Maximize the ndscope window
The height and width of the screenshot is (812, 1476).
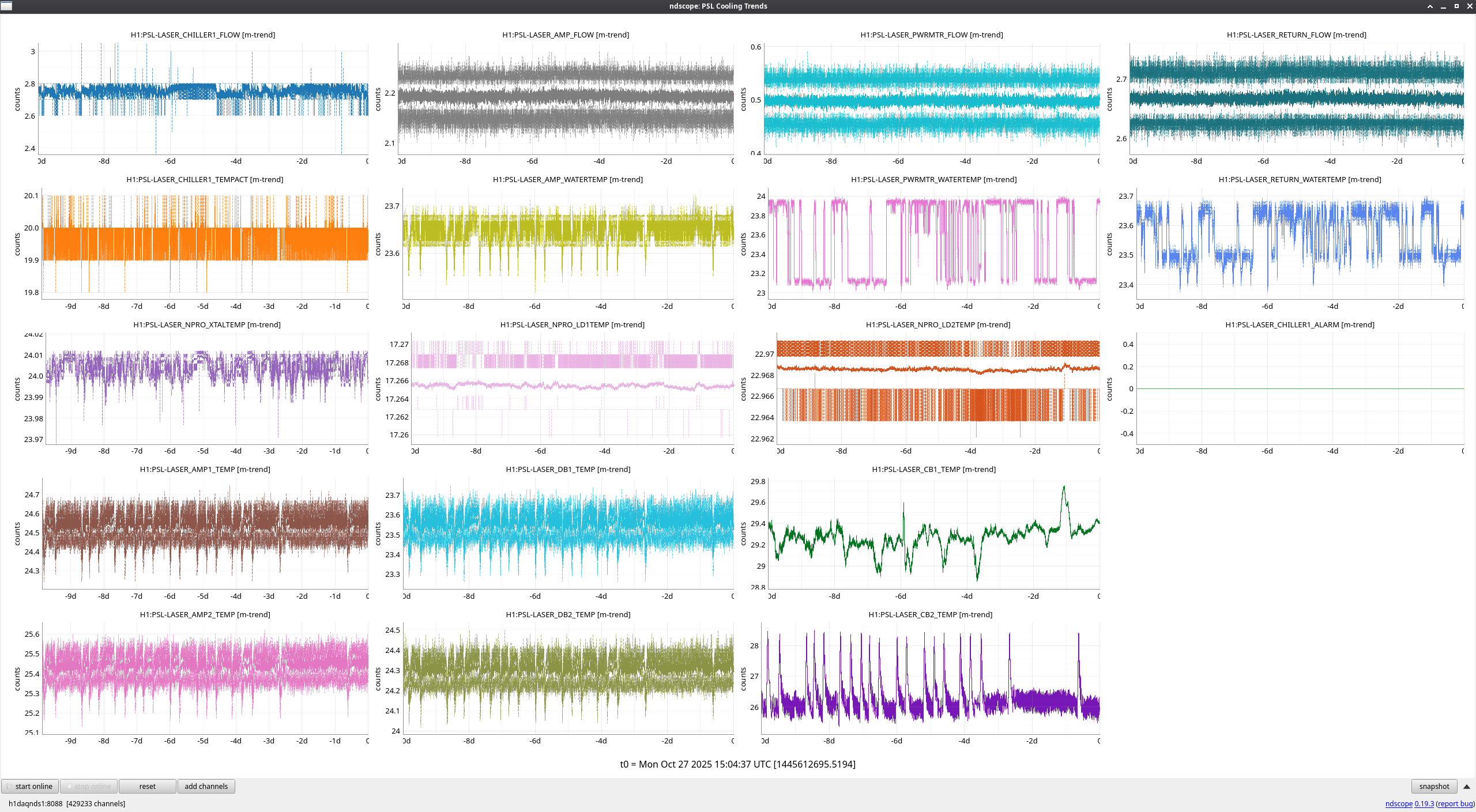(x=1456, y=6)
